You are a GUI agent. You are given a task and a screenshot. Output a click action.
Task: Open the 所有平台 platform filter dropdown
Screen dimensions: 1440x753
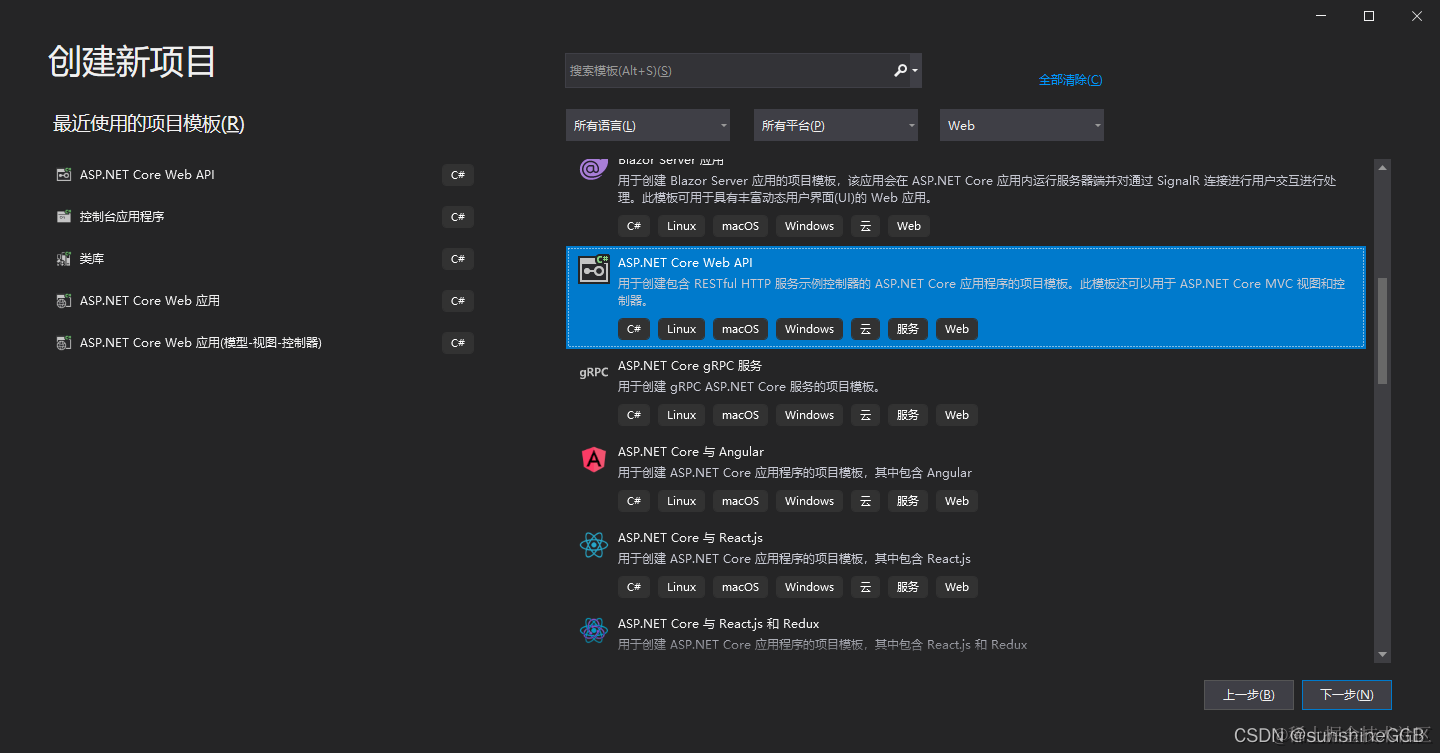coord(836,125)
